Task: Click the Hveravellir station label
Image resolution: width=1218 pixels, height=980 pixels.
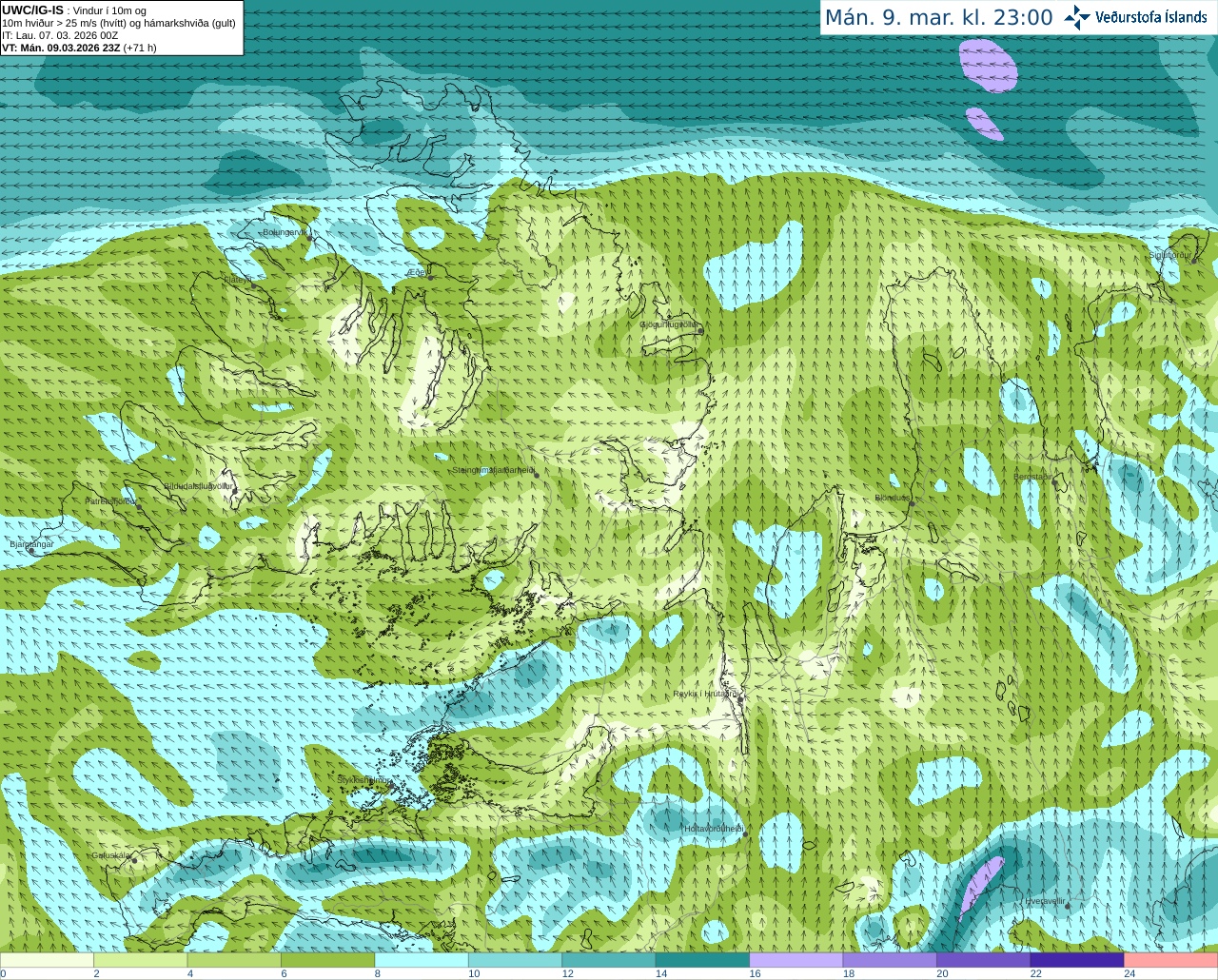Action: pos(1046,901)
